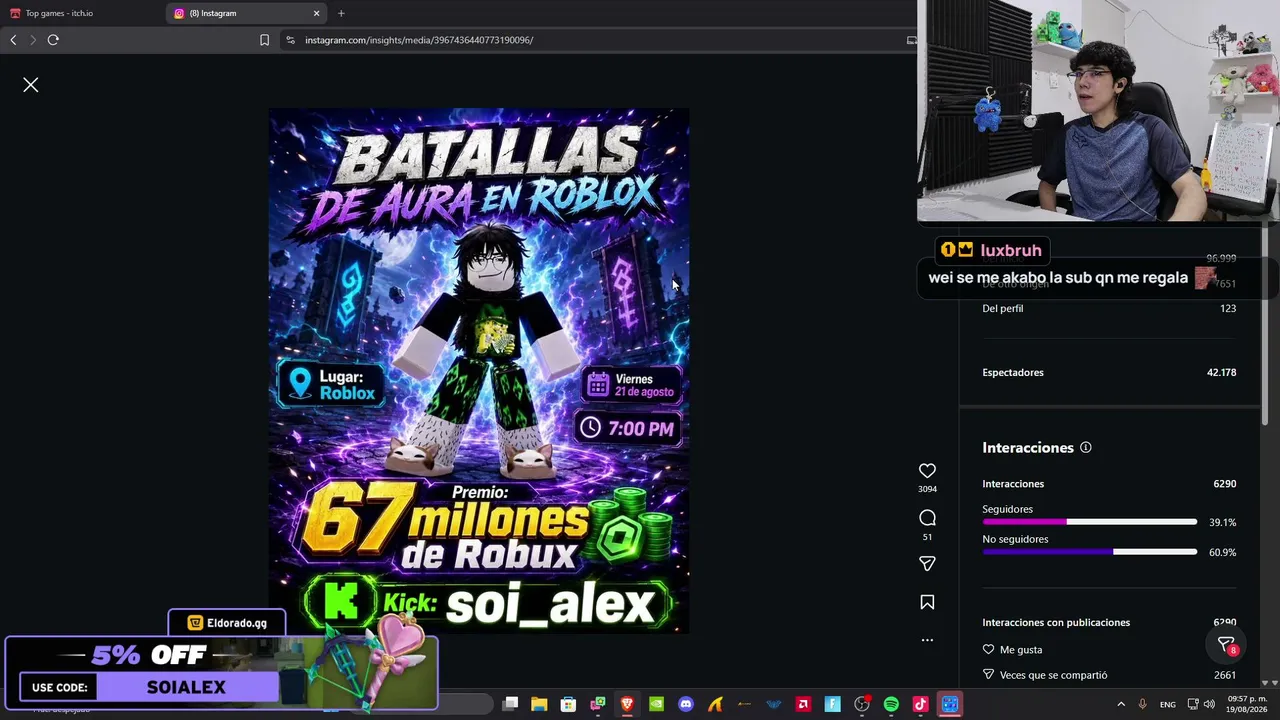Open network settings from the tray
Viewport: 1280px width, 720px height.
point(1193,704)
